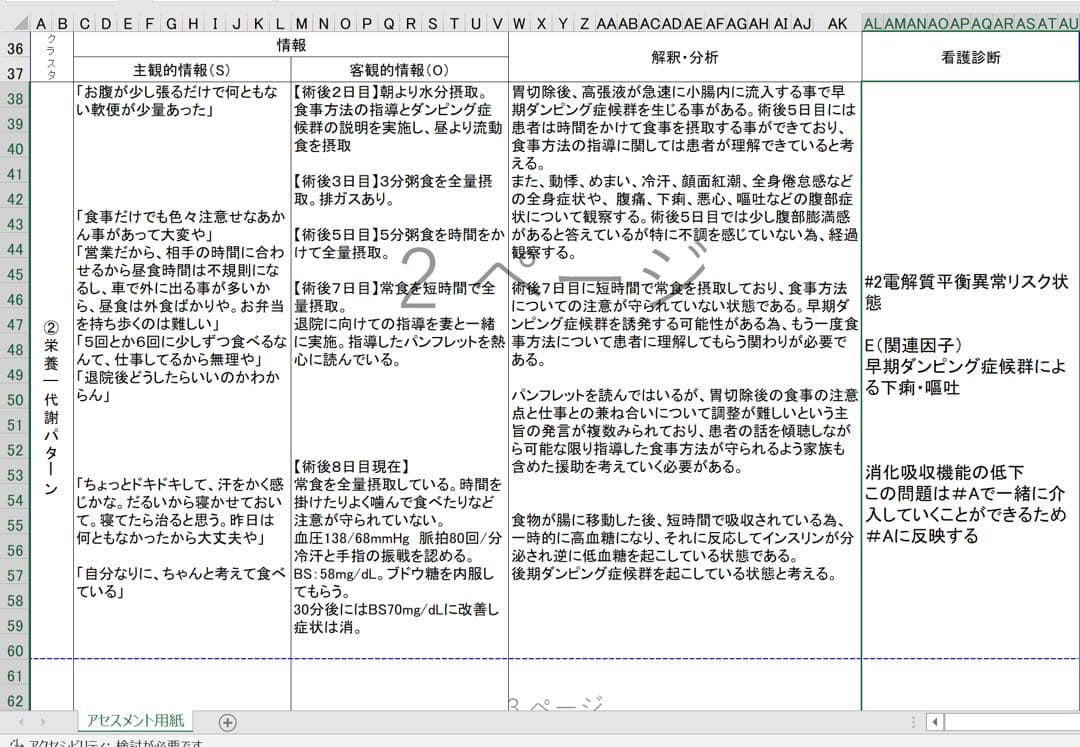Click the horizontal scrollbar left arrow
This screenshot has width=1080, height=747.
935,722
